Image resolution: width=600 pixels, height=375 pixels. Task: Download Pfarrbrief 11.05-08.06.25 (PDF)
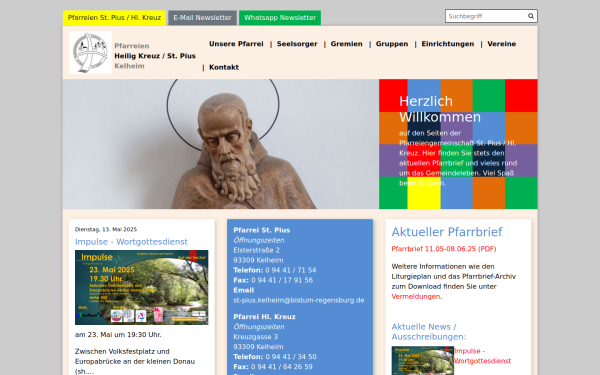pos(443,249)
